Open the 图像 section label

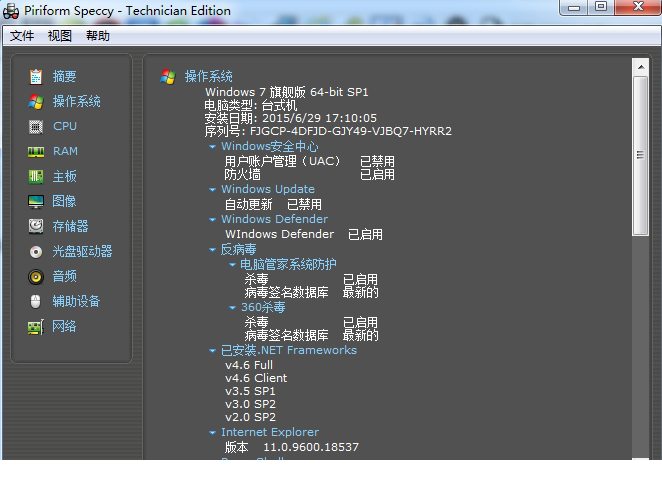(64, 201)
